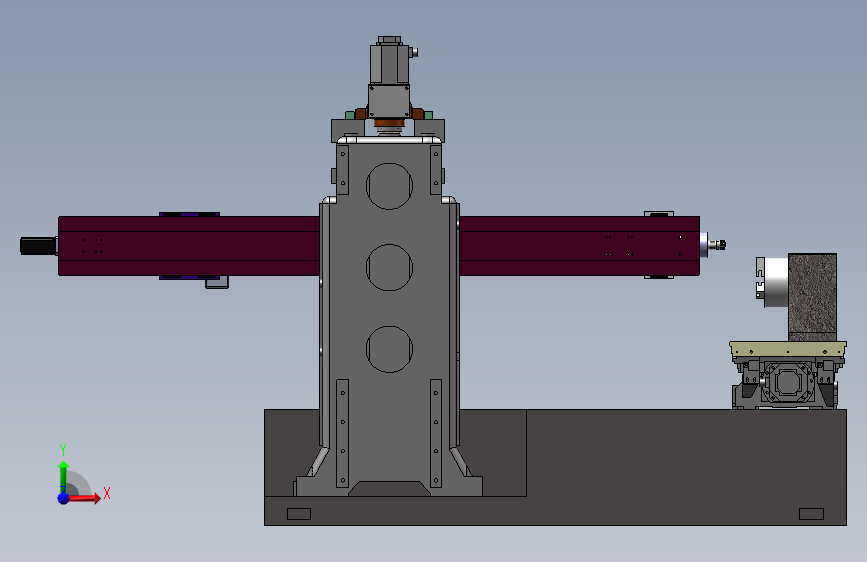
Task: Select the lower right vertical rail strip on the column
Action: point(436,433)
